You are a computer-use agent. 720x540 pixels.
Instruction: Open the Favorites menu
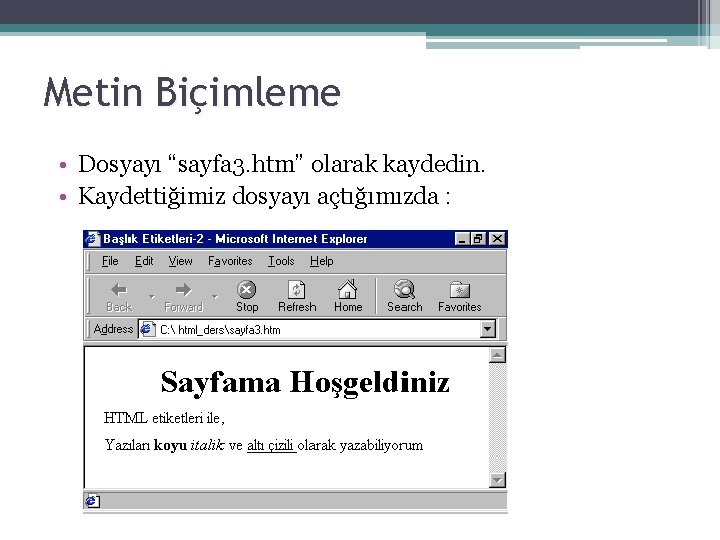(x=230, y=261)
